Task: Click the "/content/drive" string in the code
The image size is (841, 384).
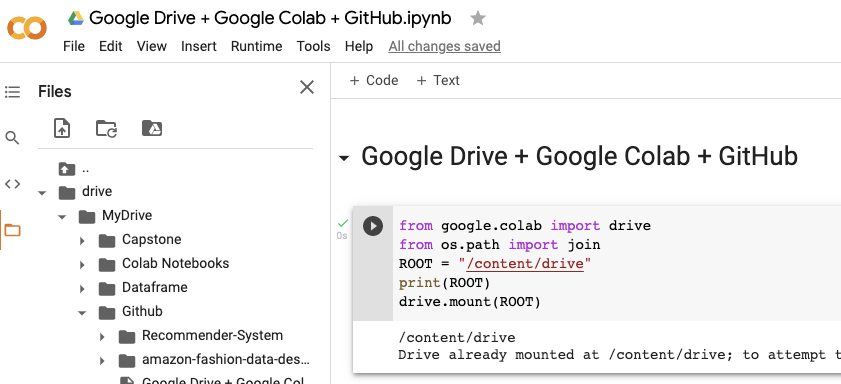Action: pos(525,264)
